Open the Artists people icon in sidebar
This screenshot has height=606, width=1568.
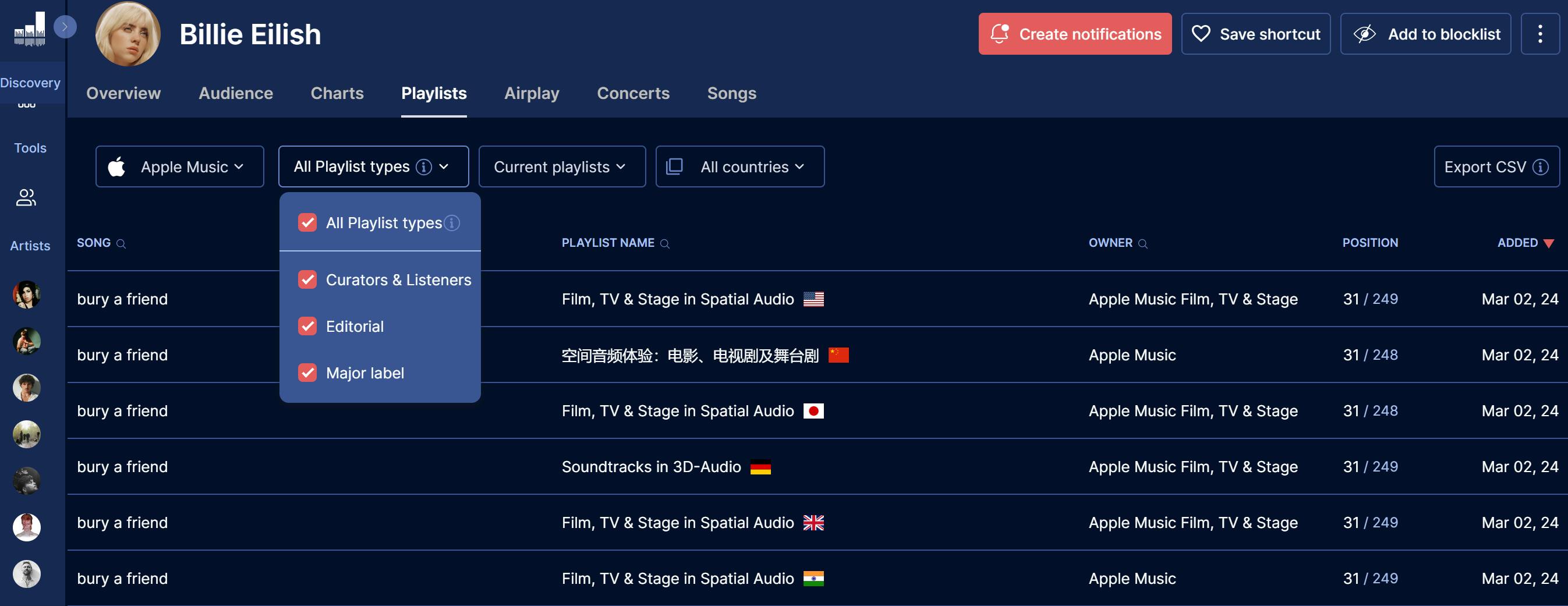point(26,197)
